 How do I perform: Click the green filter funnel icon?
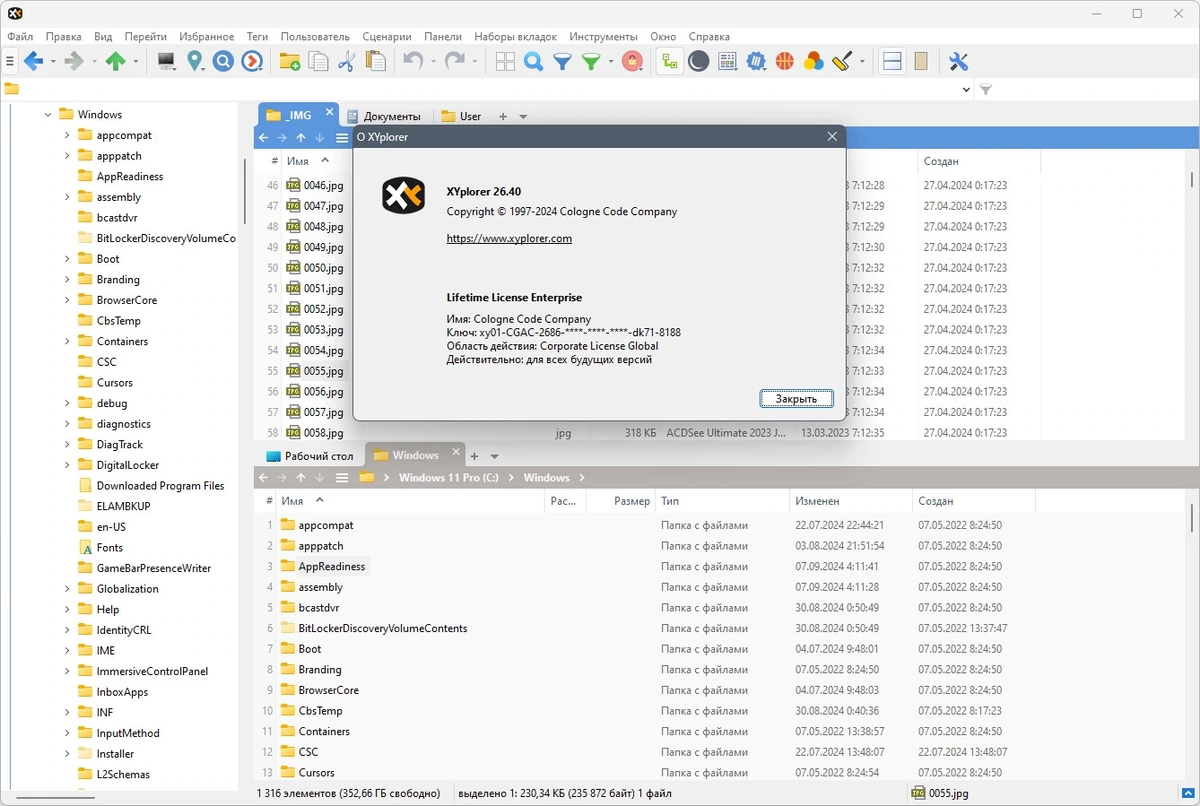[x=592, y=62]
